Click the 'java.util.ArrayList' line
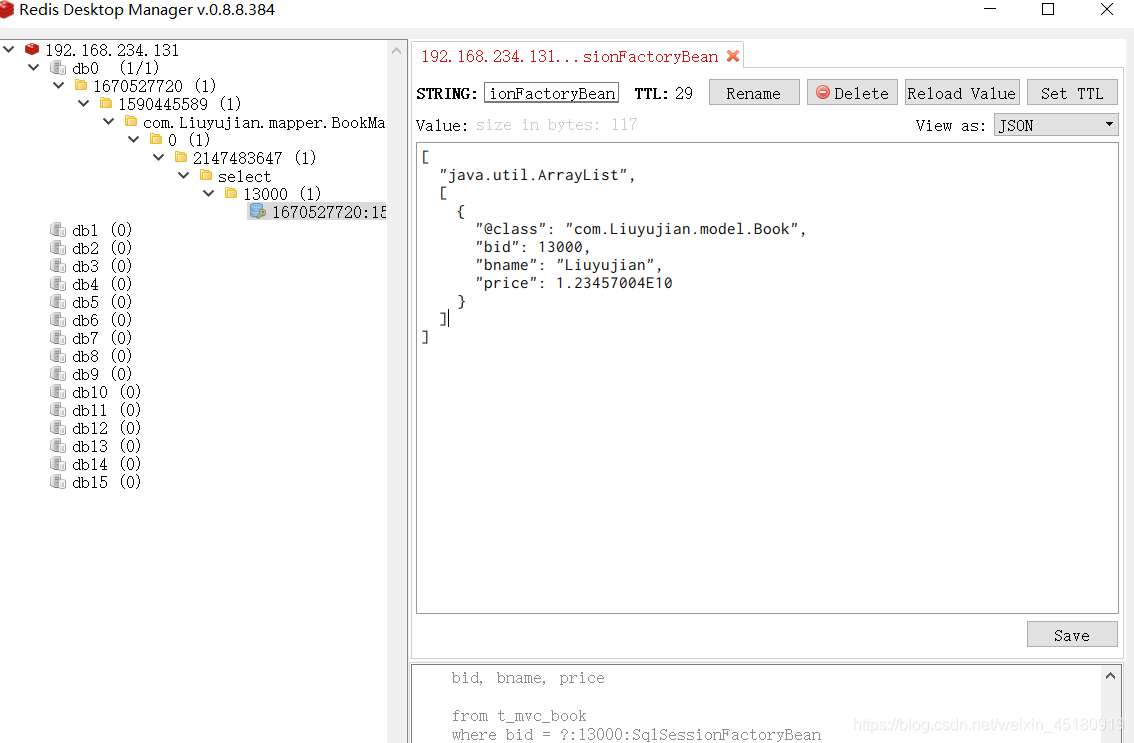Screen dimensions: 1134x743 (537, 175)
